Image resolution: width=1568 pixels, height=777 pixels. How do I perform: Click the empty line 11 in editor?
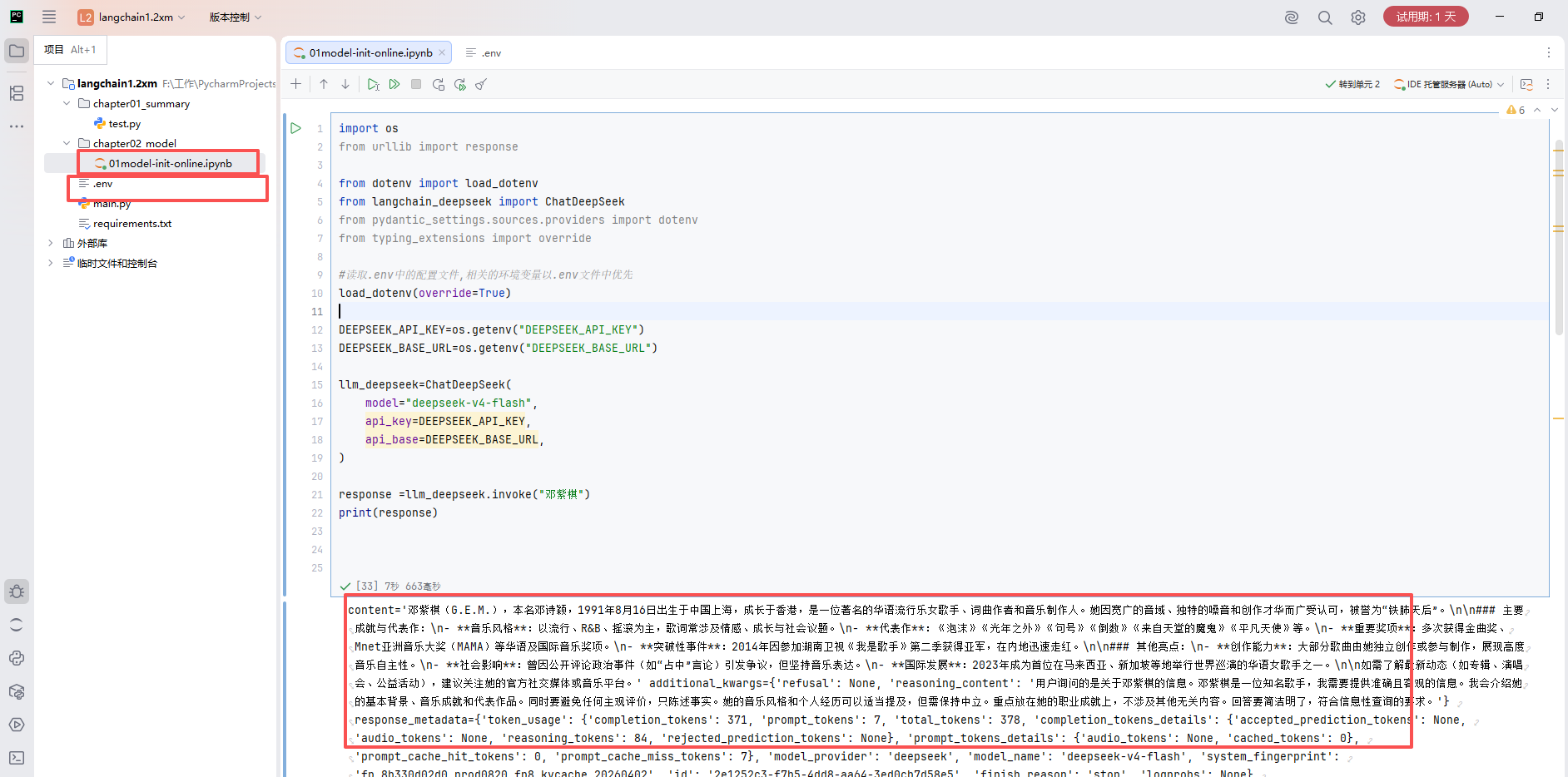[x=940, y=311]
